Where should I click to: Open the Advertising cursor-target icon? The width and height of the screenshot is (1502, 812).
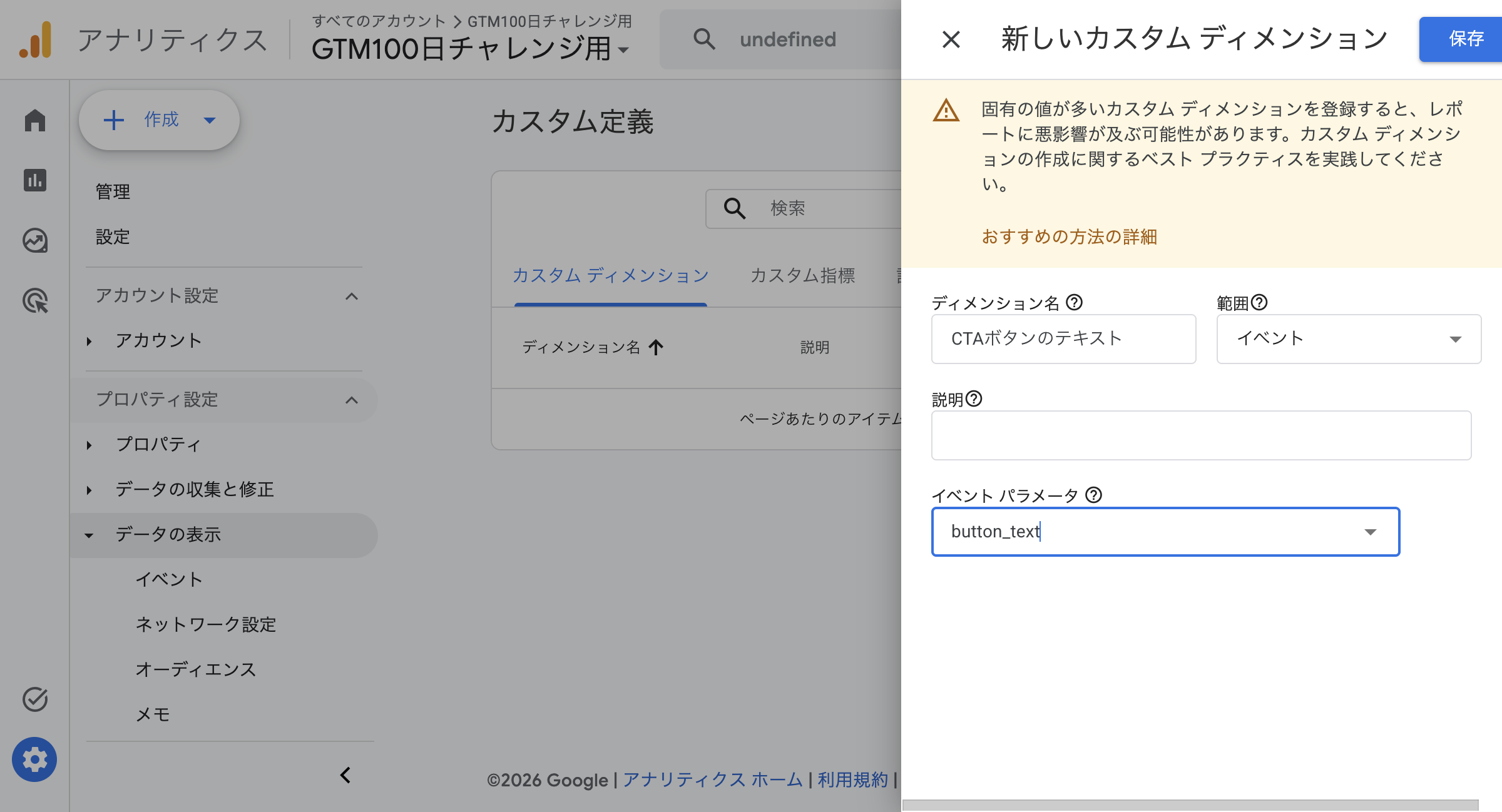pyautogui.click(x=35, y=300)
